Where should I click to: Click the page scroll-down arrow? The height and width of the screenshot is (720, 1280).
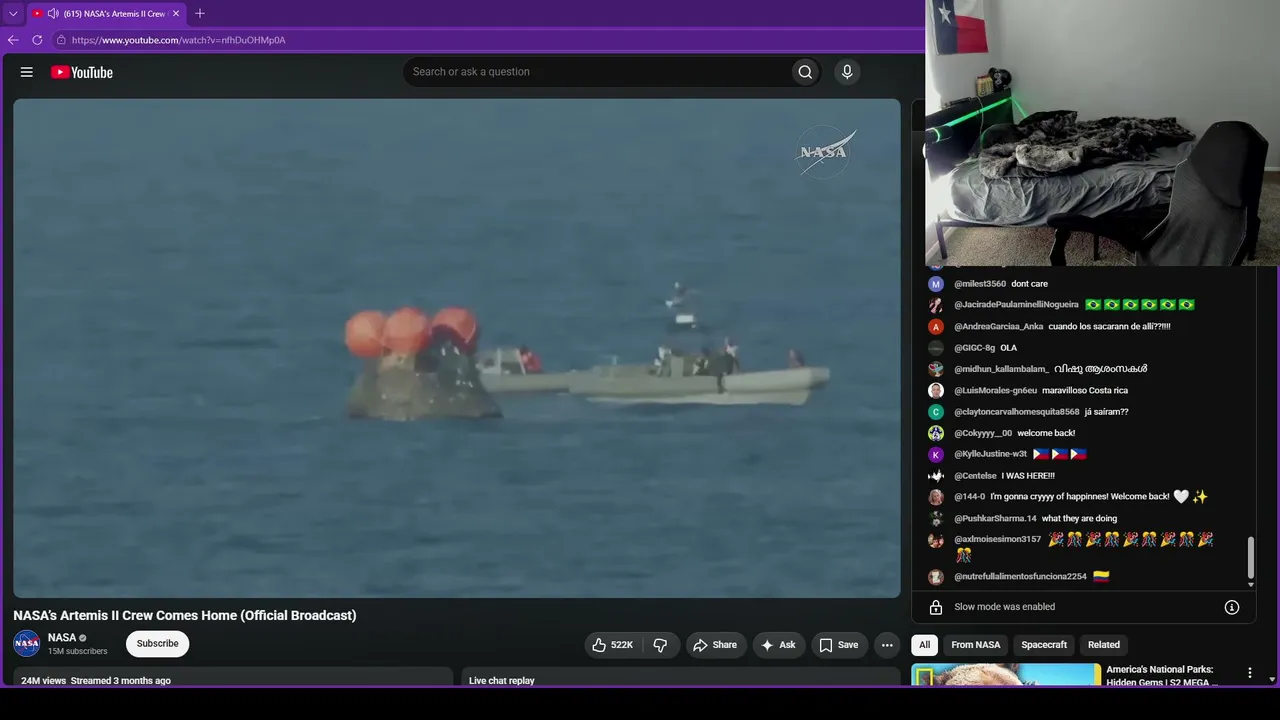[x=1272, y=679]
